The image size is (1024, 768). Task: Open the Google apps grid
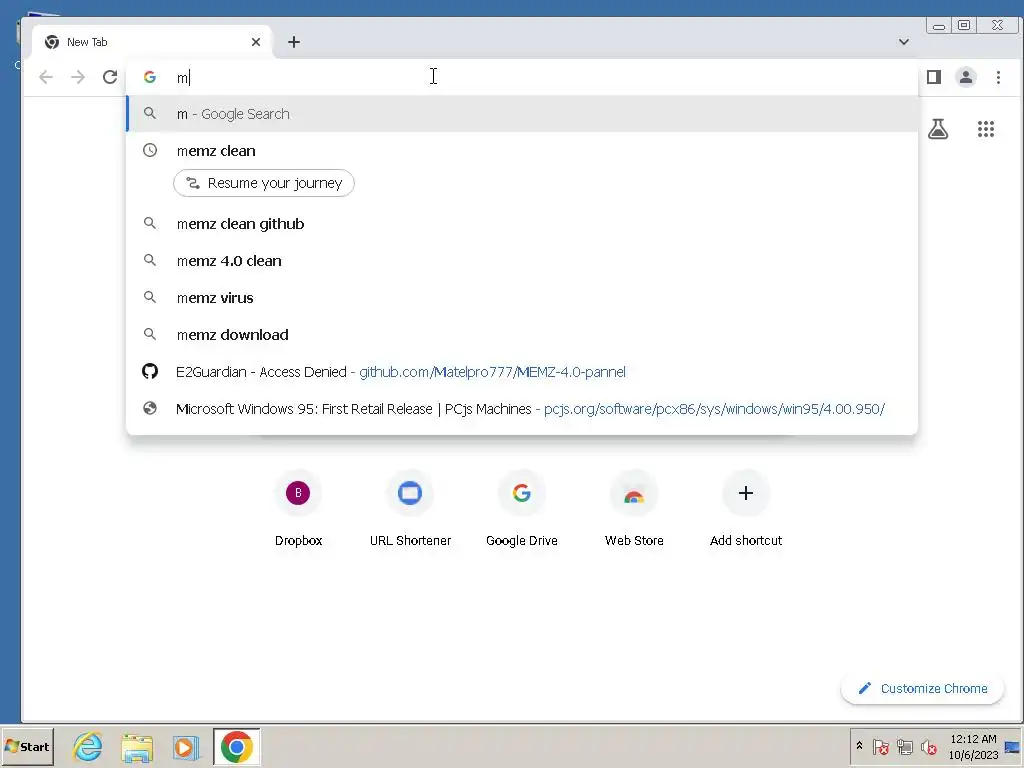(x=985, y=129)
